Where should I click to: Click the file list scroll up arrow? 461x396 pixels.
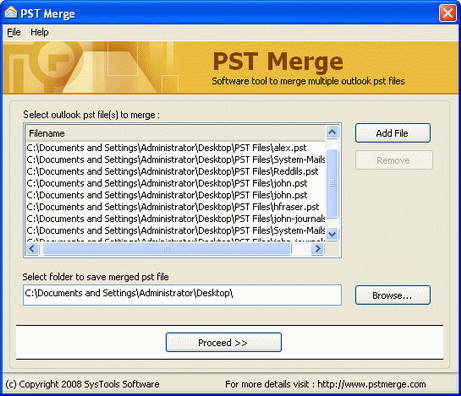332,132
